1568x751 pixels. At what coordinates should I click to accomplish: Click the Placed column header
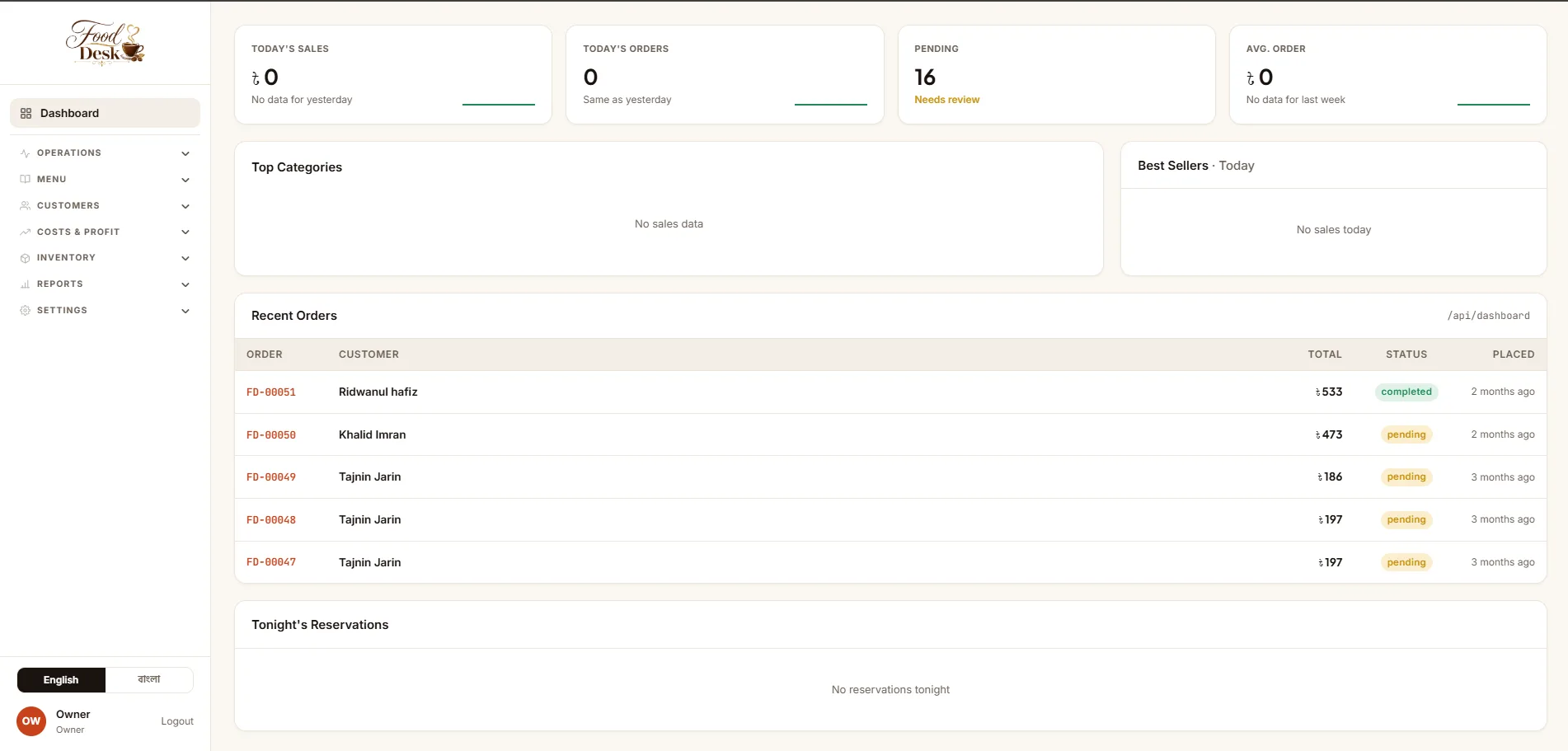pos(1514,354)
